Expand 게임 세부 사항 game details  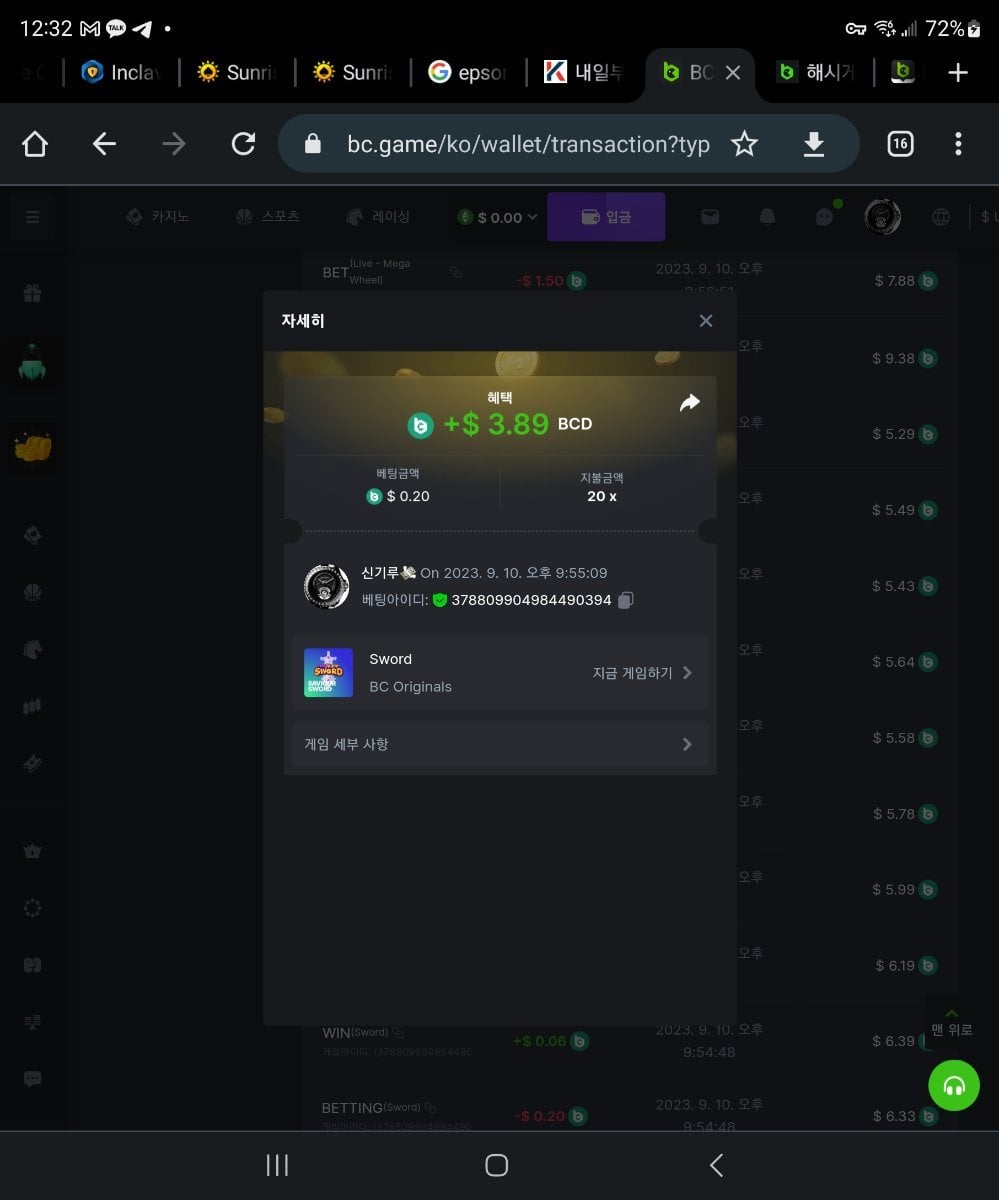pyautogui.click(x=499, y=744)
